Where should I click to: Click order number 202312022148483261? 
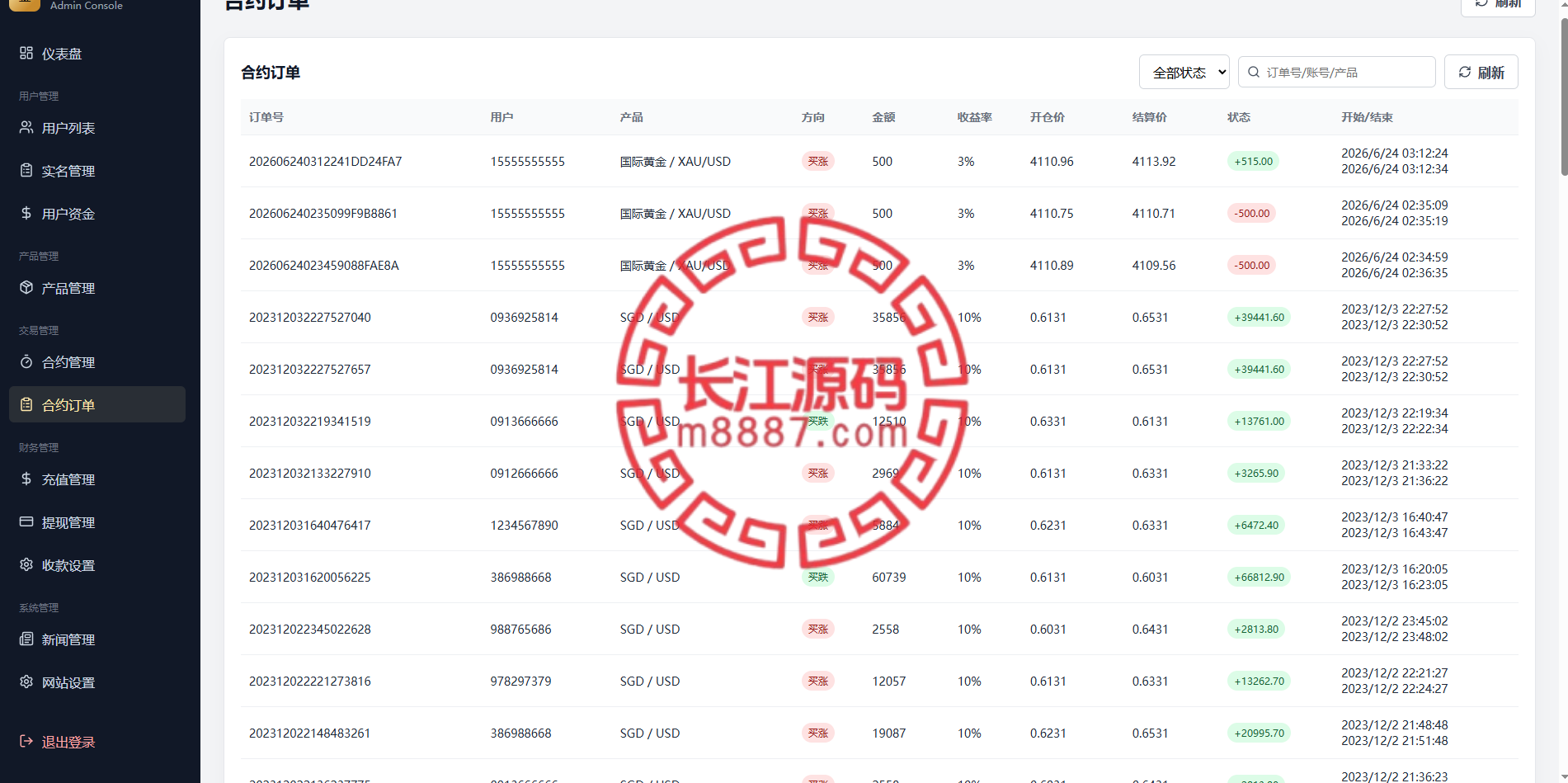coord(310,733)
